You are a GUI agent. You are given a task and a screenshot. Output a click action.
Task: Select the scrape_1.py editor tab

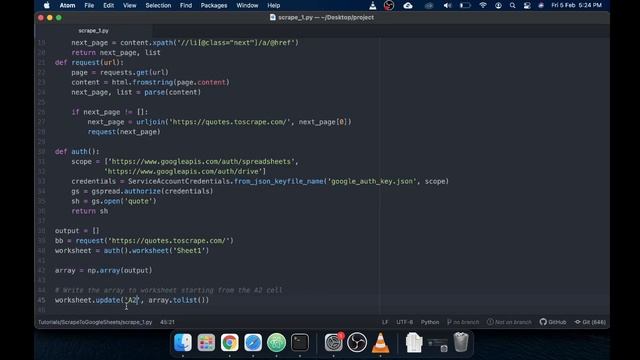pos(93,31)
